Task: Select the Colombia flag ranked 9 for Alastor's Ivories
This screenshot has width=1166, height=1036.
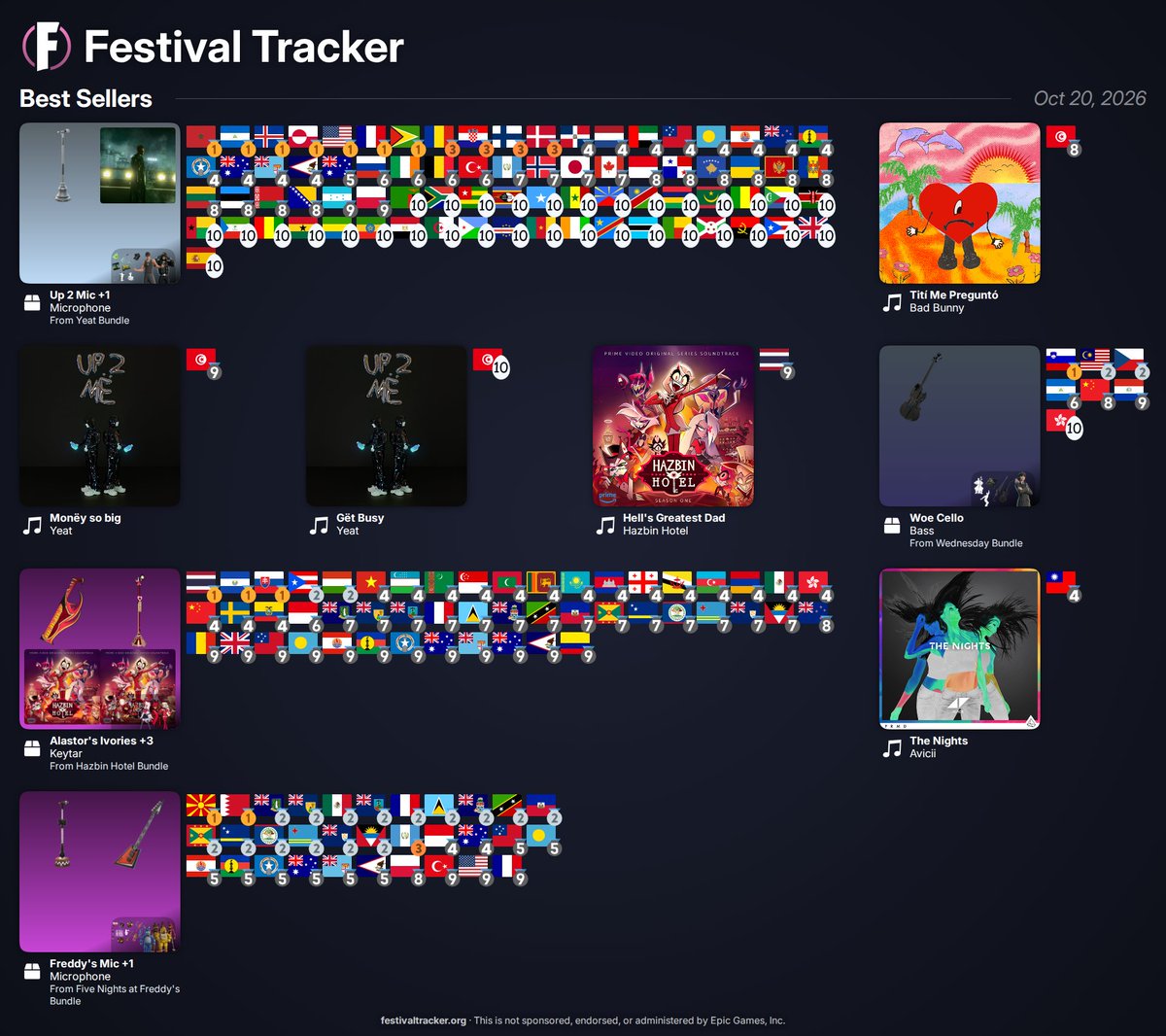Action: 575,644
